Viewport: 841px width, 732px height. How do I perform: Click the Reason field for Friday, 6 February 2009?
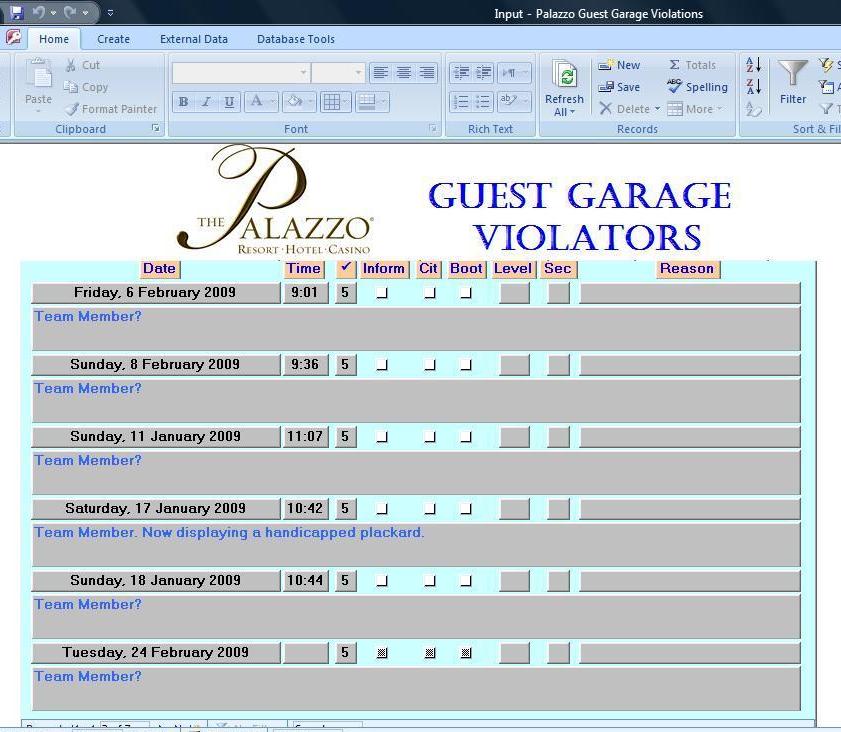pos(690,293)
